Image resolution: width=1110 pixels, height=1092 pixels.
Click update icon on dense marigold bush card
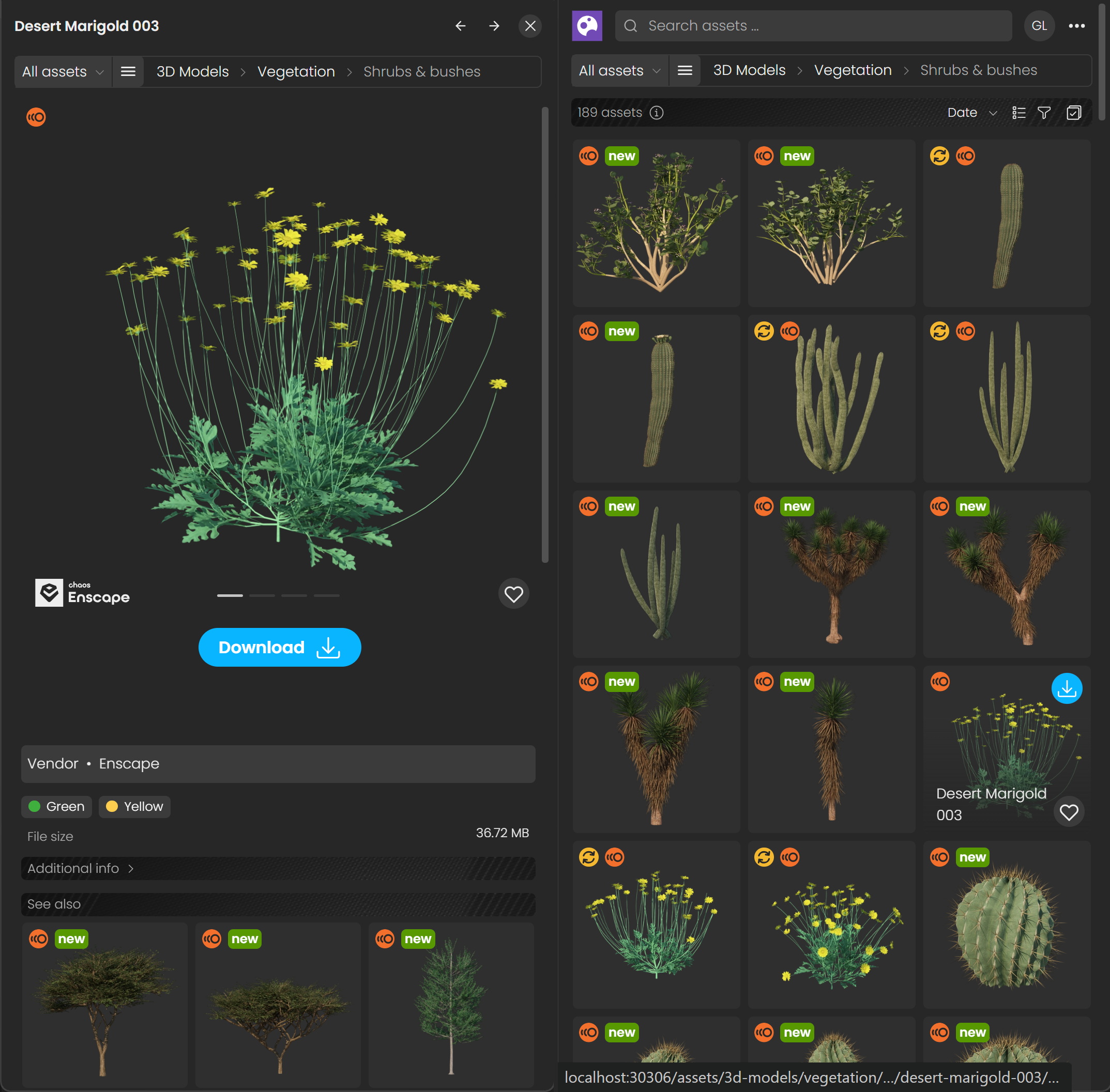tap(764, 857)
